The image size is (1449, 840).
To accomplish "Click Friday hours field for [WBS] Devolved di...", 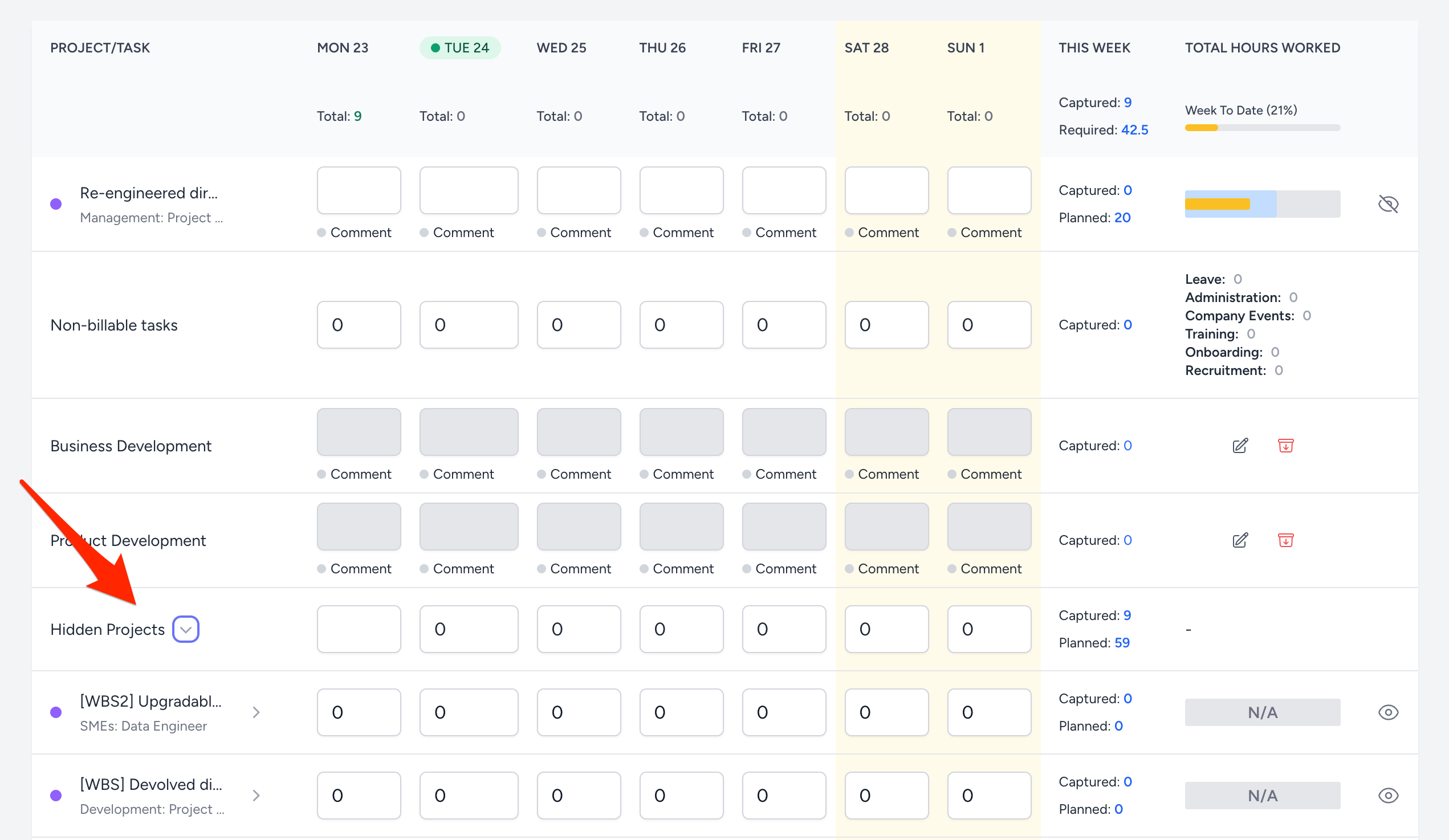I will pos(784,795).
